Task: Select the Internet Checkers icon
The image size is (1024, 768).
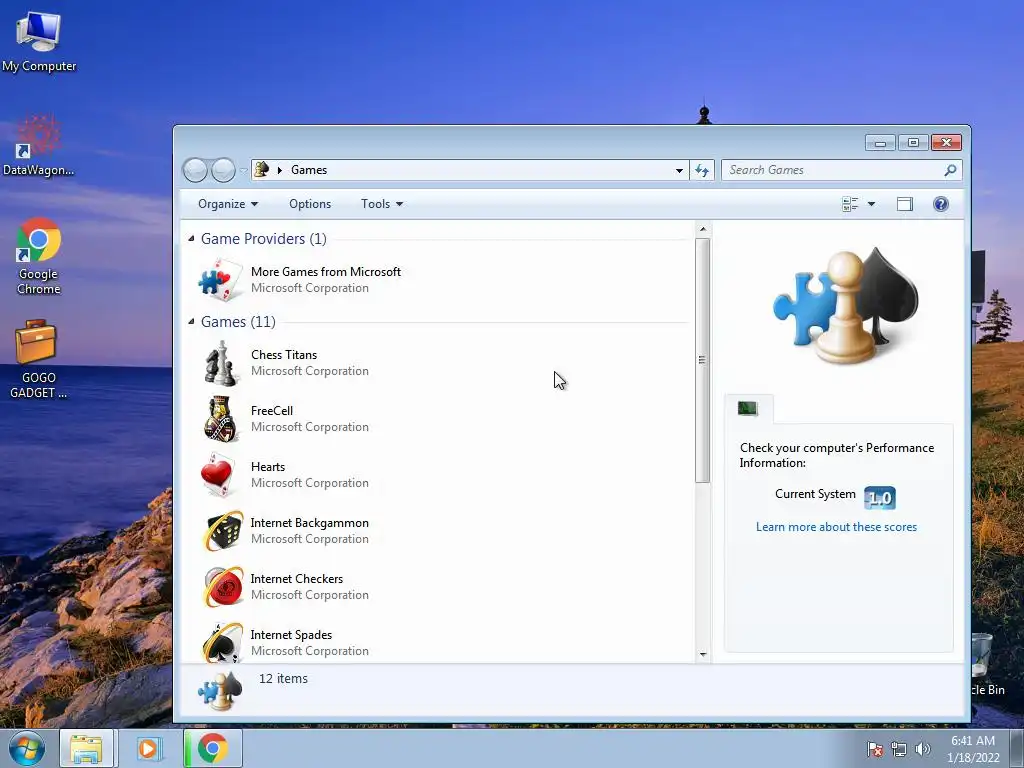Action: click(x=222, y=587)
